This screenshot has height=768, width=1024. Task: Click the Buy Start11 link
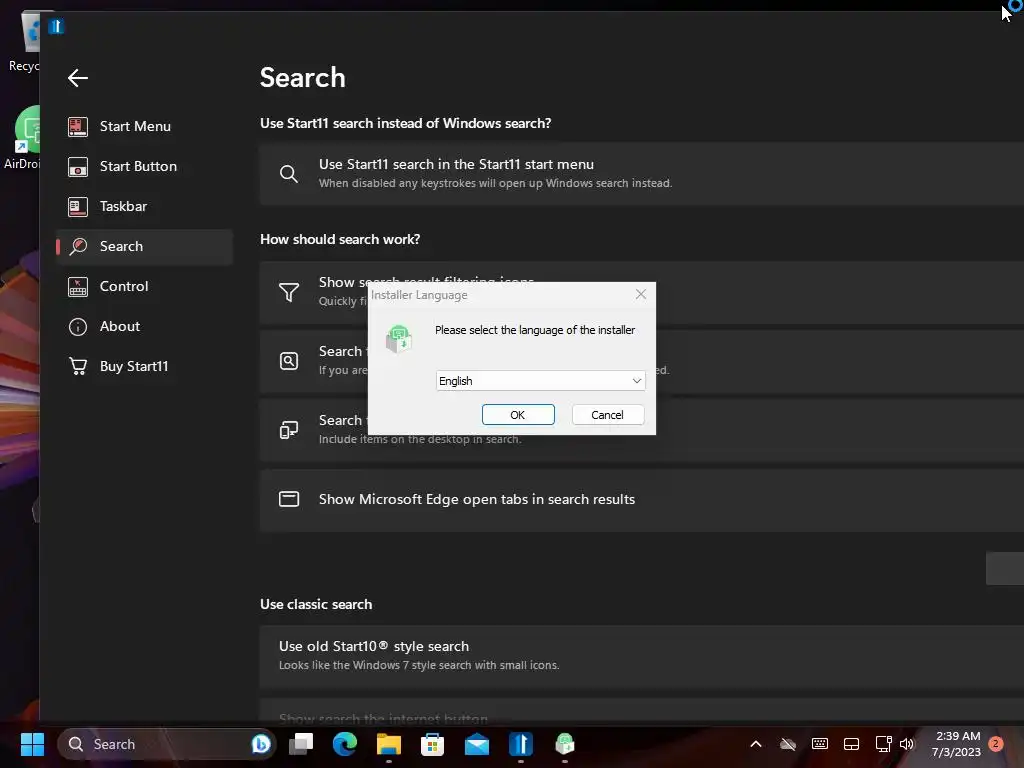point(144,366)
